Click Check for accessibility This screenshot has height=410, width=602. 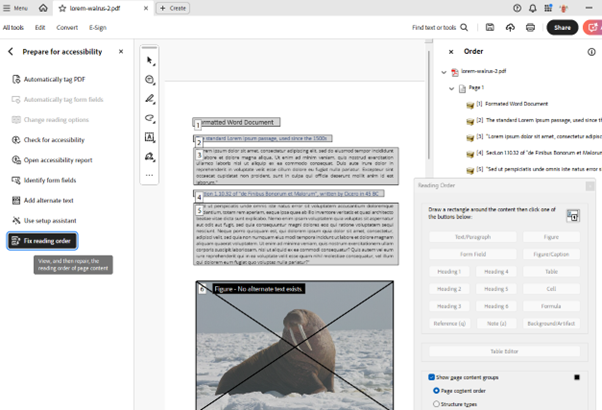point(54,140)
